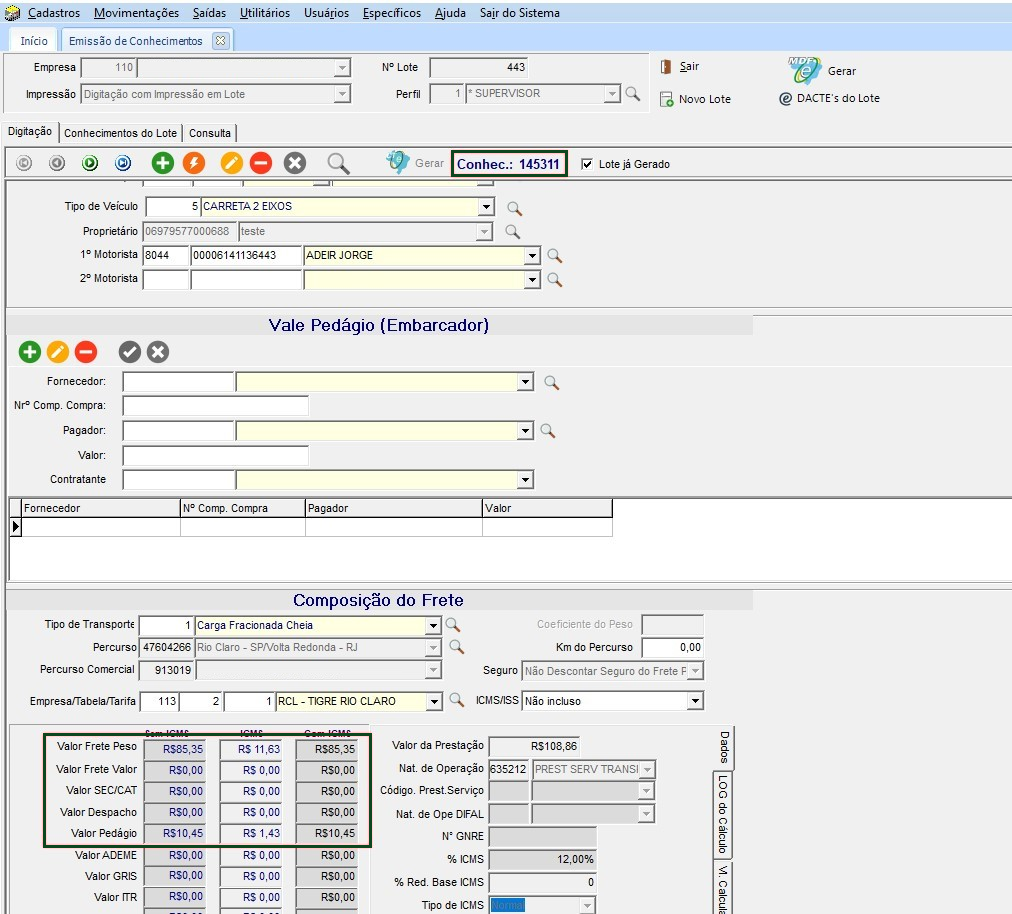Image resolution: width=1012 pixels, height=914 pixels.
Task: Click the yellow pencil edit toolbar icon
Action: pyautogui.click(x=232, y=163)
